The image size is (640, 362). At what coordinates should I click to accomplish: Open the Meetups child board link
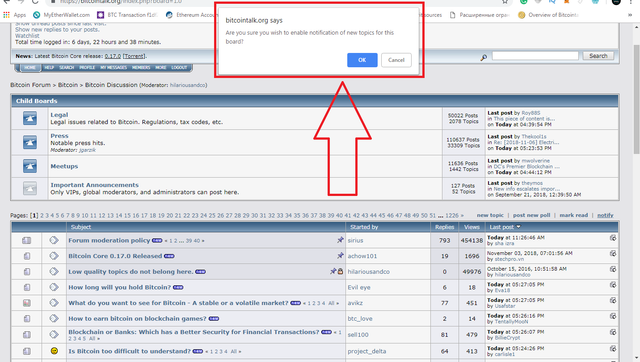64,166
